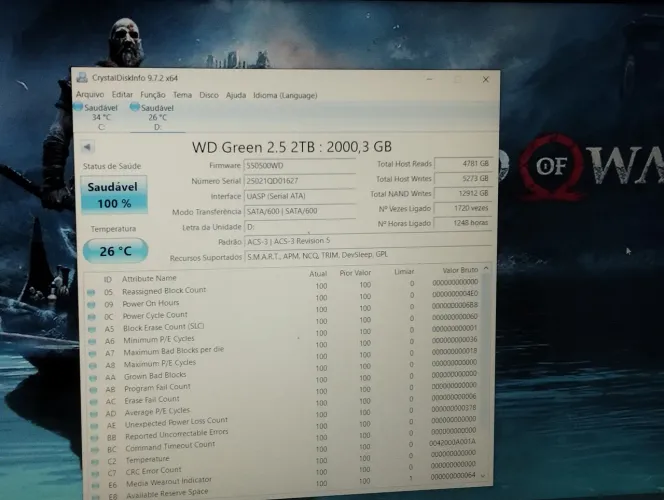664x500 pixels.
Task: Click the status icon for Erase Fail Count
Action: [94, 402]
